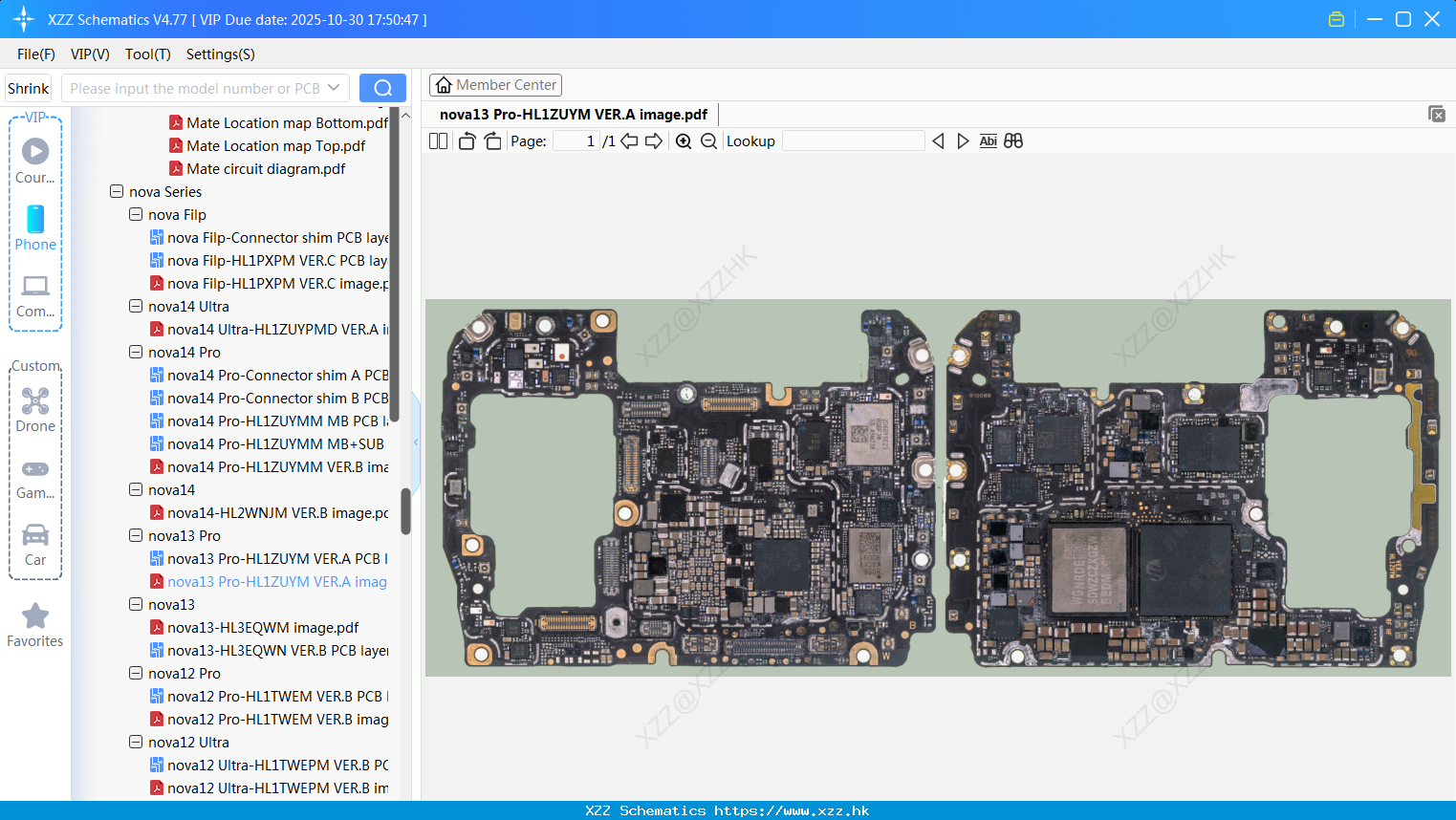Open nova14 Ultra-HL1ZUYPMD VER.A image file
This screenshot has width=1456, height=820.
[x=269, y=329]
